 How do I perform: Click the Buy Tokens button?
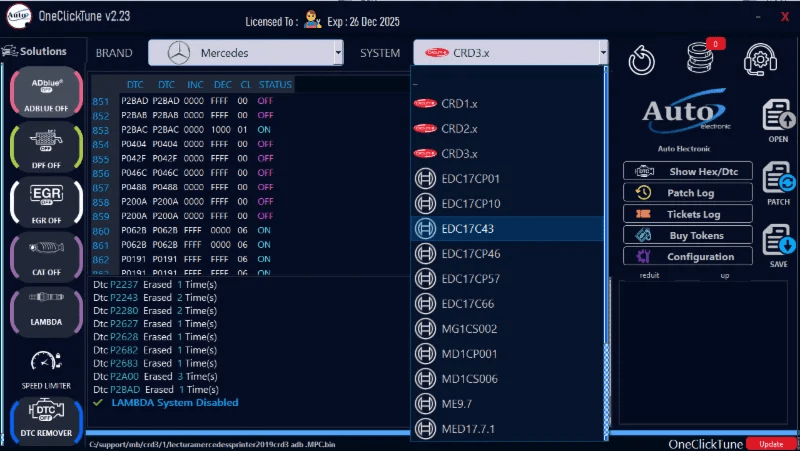(687, 235)
